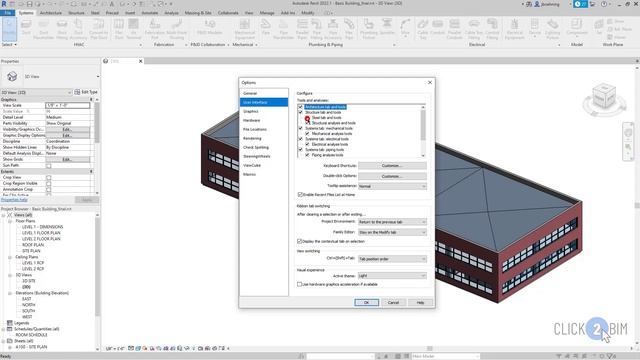The height and width of the screenshot is (360, 640).
Task: Open the Help question mark icon
Action: (x=605, y=4)
